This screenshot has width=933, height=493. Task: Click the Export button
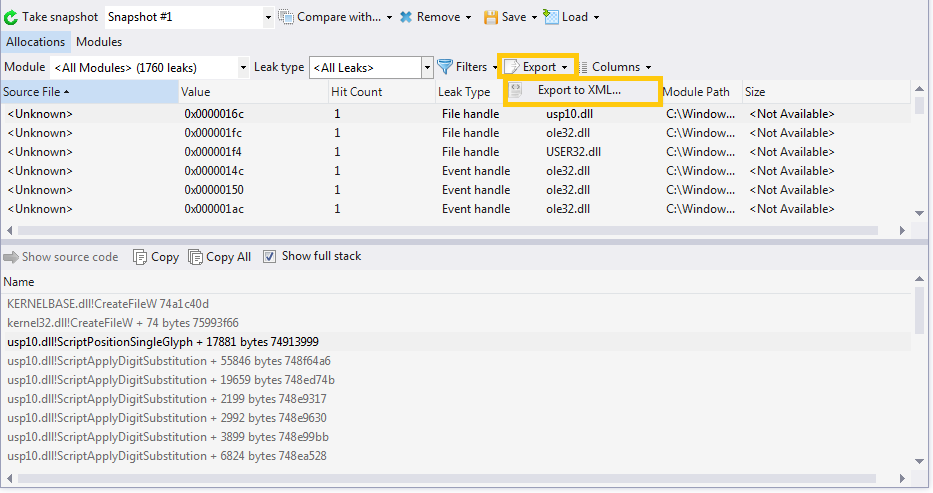click(538, 67)
